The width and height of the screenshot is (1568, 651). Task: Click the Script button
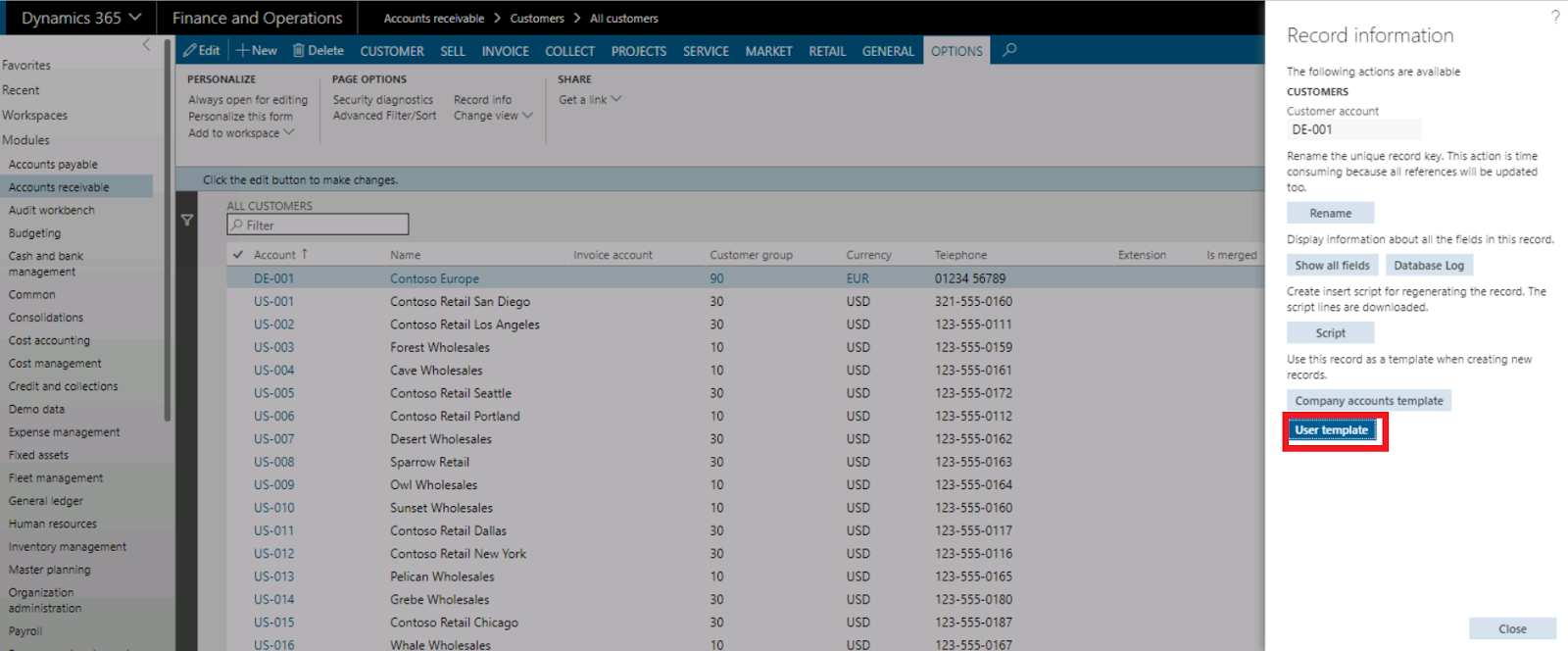(1330, 333)
